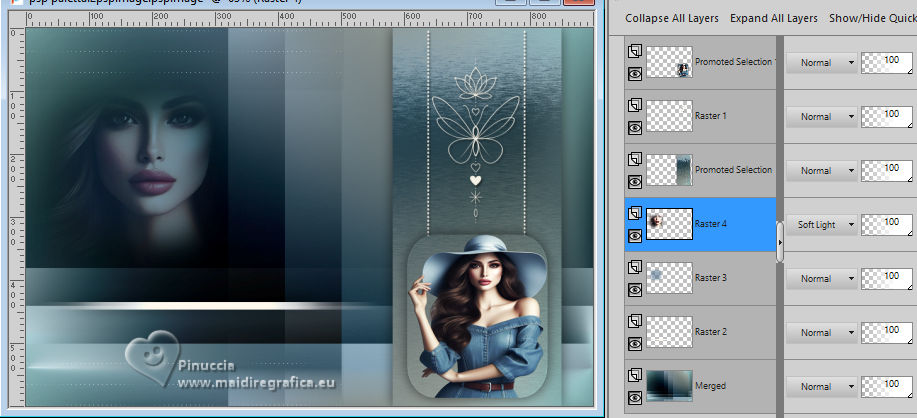Open Merged layer blend mode dropdown
The width and height of the screenshot is (917, 418).
coord(821,386)
